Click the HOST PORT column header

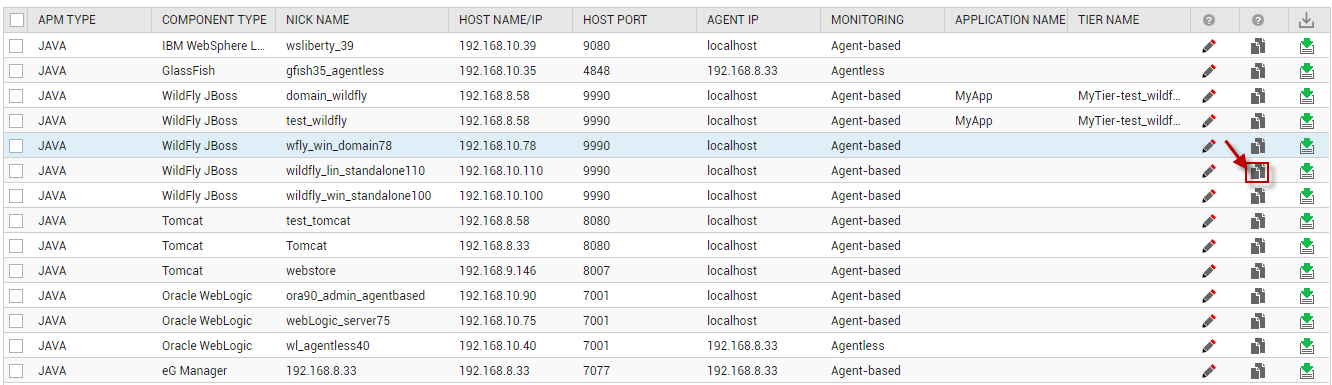pos(615,20)
